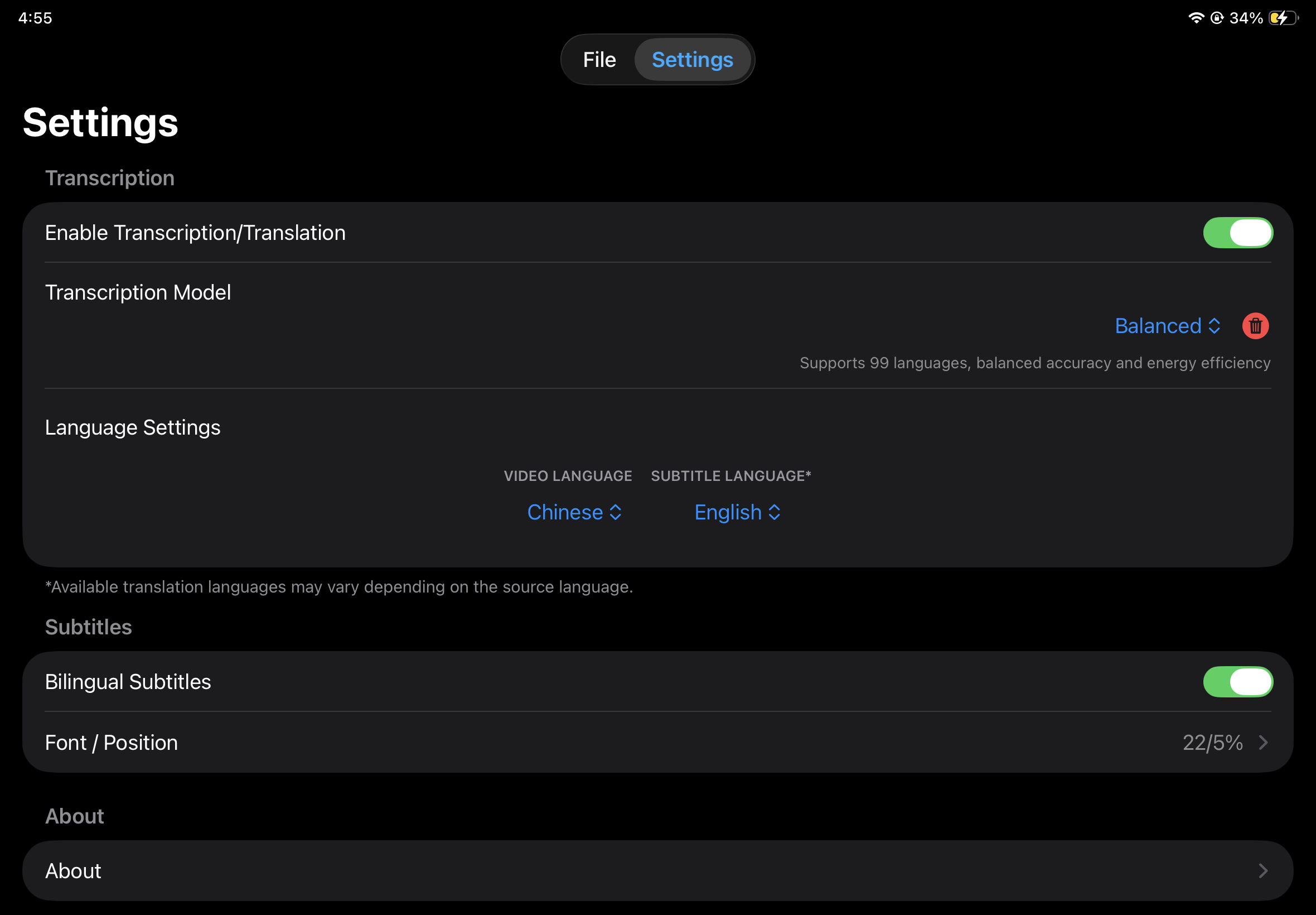Click the Subtitles section header
This screenshot has width=1316, height=915.
pyautogui.click(x=89, y=627)
